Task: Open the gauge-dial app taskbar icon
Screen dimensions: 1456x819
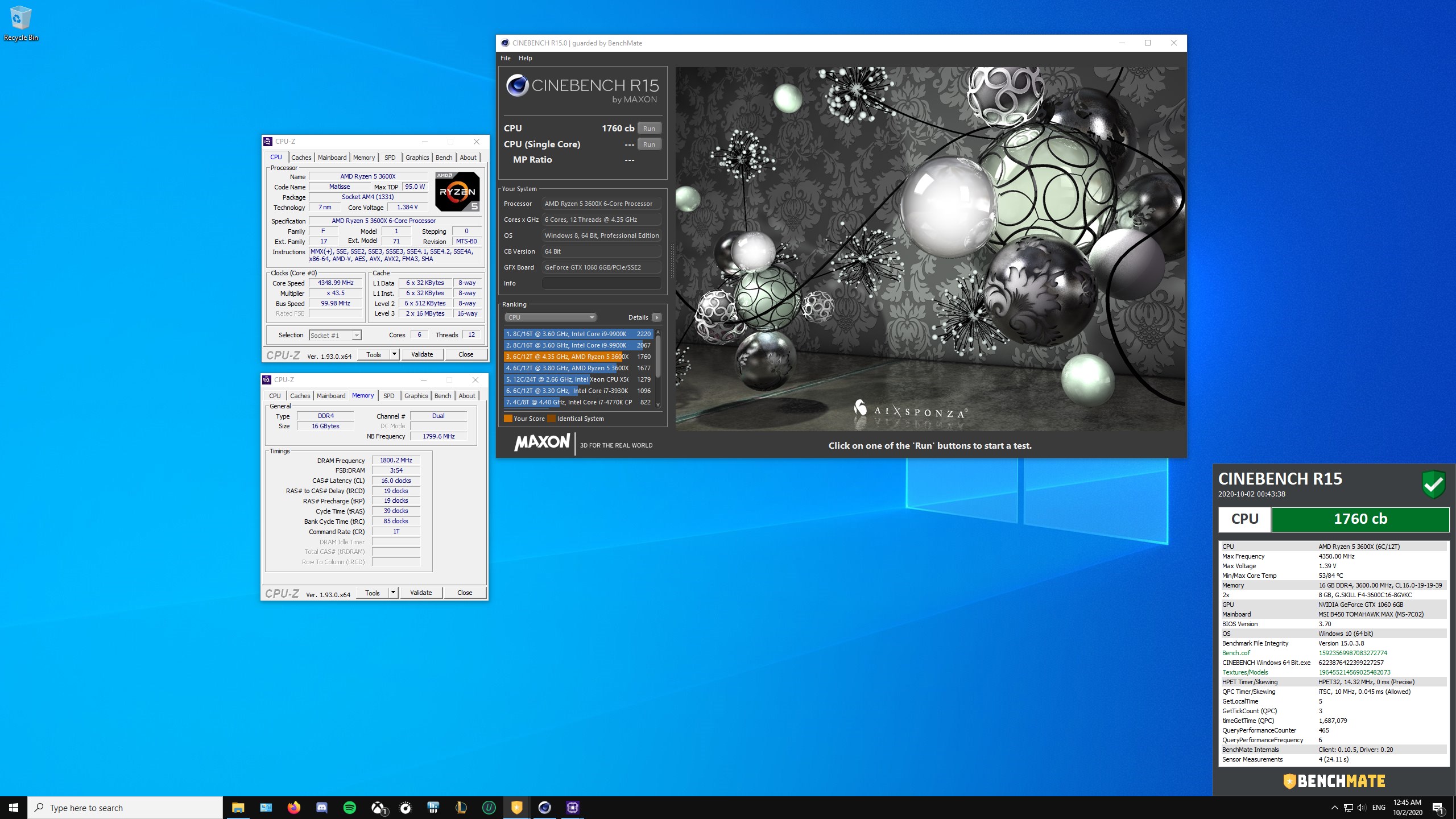Action: pyautogui.click(x=406, y=808)
